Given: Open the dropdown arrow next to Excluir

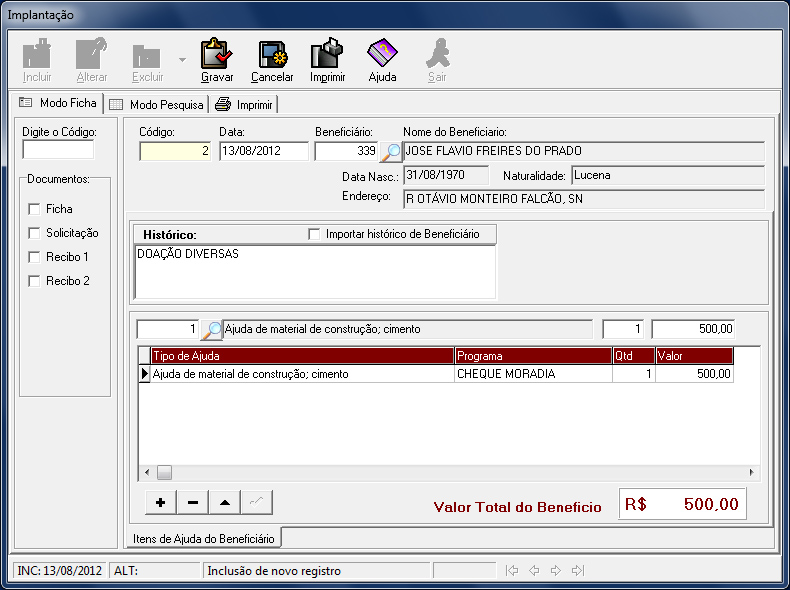Looking at the screenshot, I should point(182,60).
